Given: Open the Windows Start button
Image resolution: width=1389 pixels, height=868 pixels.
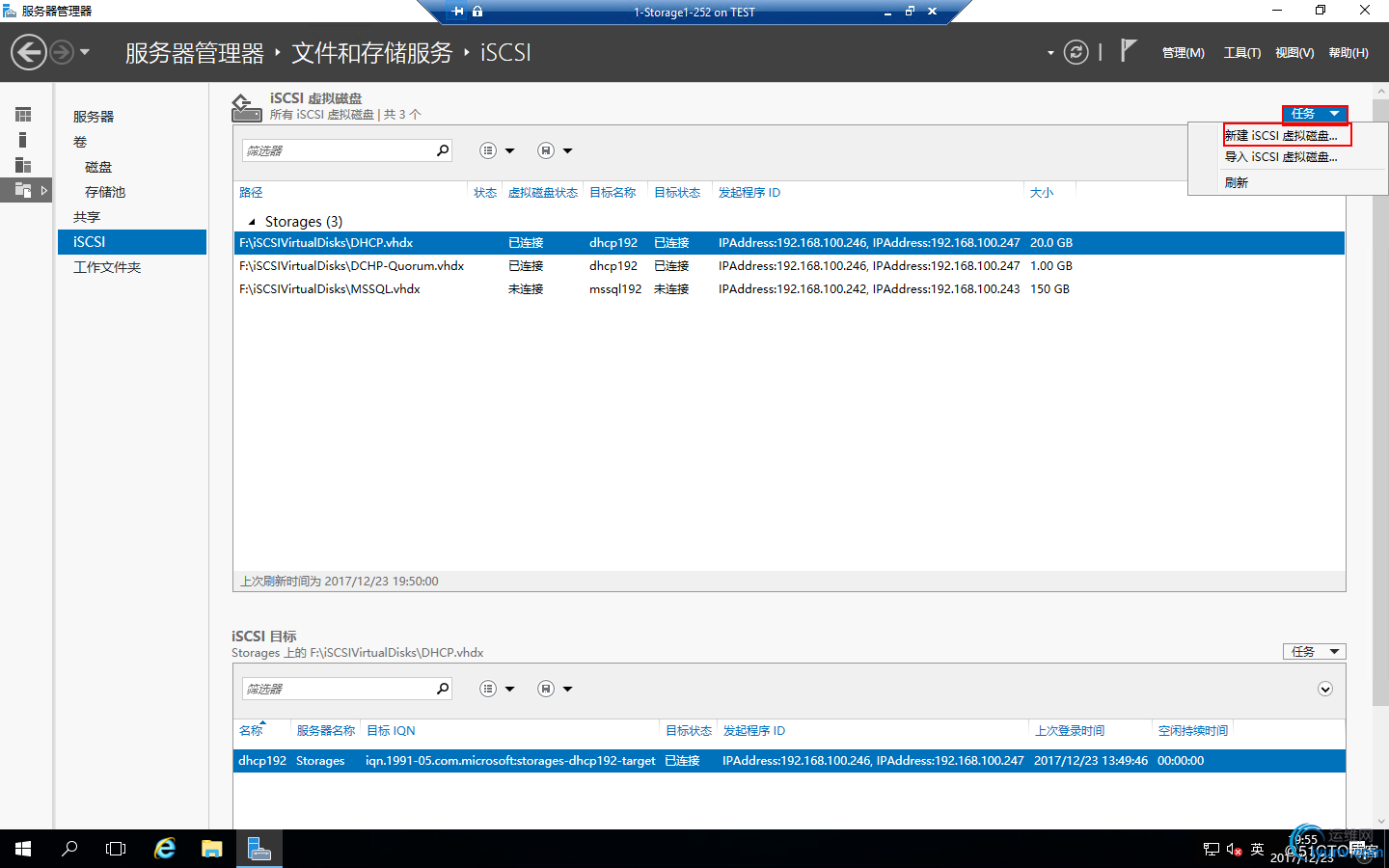Looking at the screenshot, I should (23, 849).
